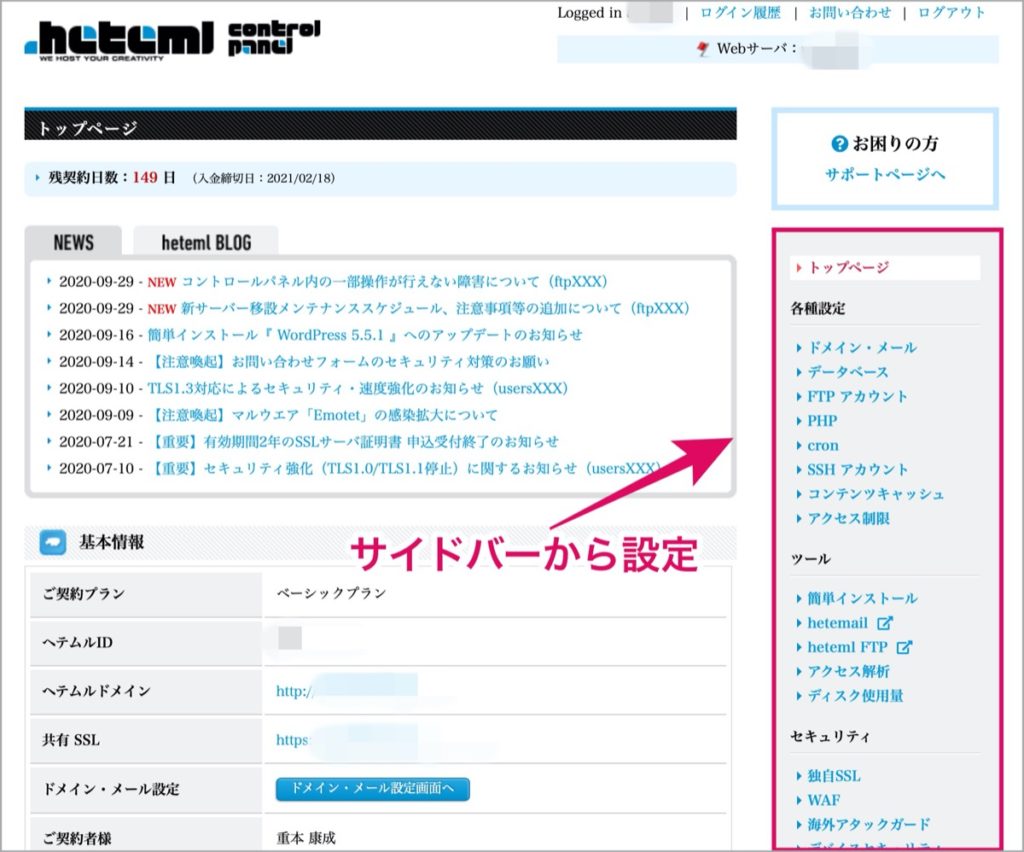Click the ログアウト link

tap(951, 12)
